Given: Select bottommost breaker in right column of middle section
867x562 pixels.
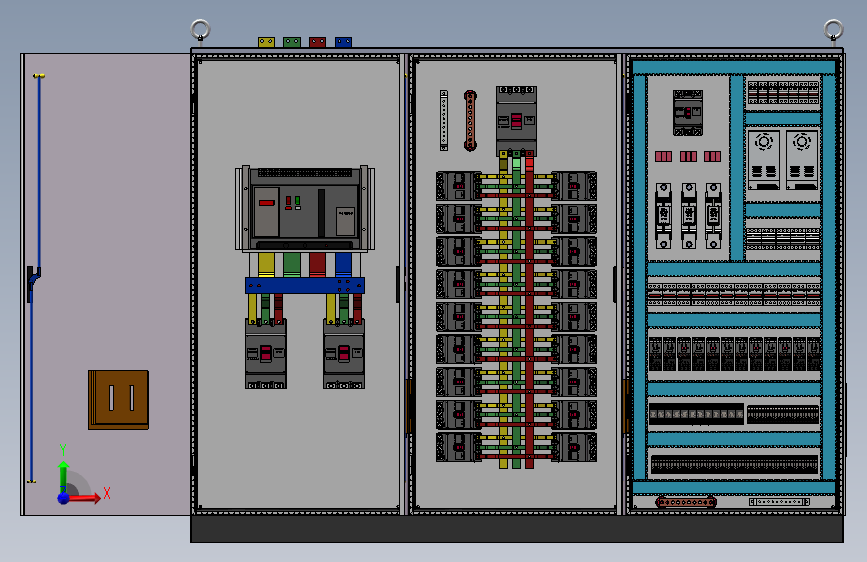Looking at the screenshot, I should coord(574,447).
